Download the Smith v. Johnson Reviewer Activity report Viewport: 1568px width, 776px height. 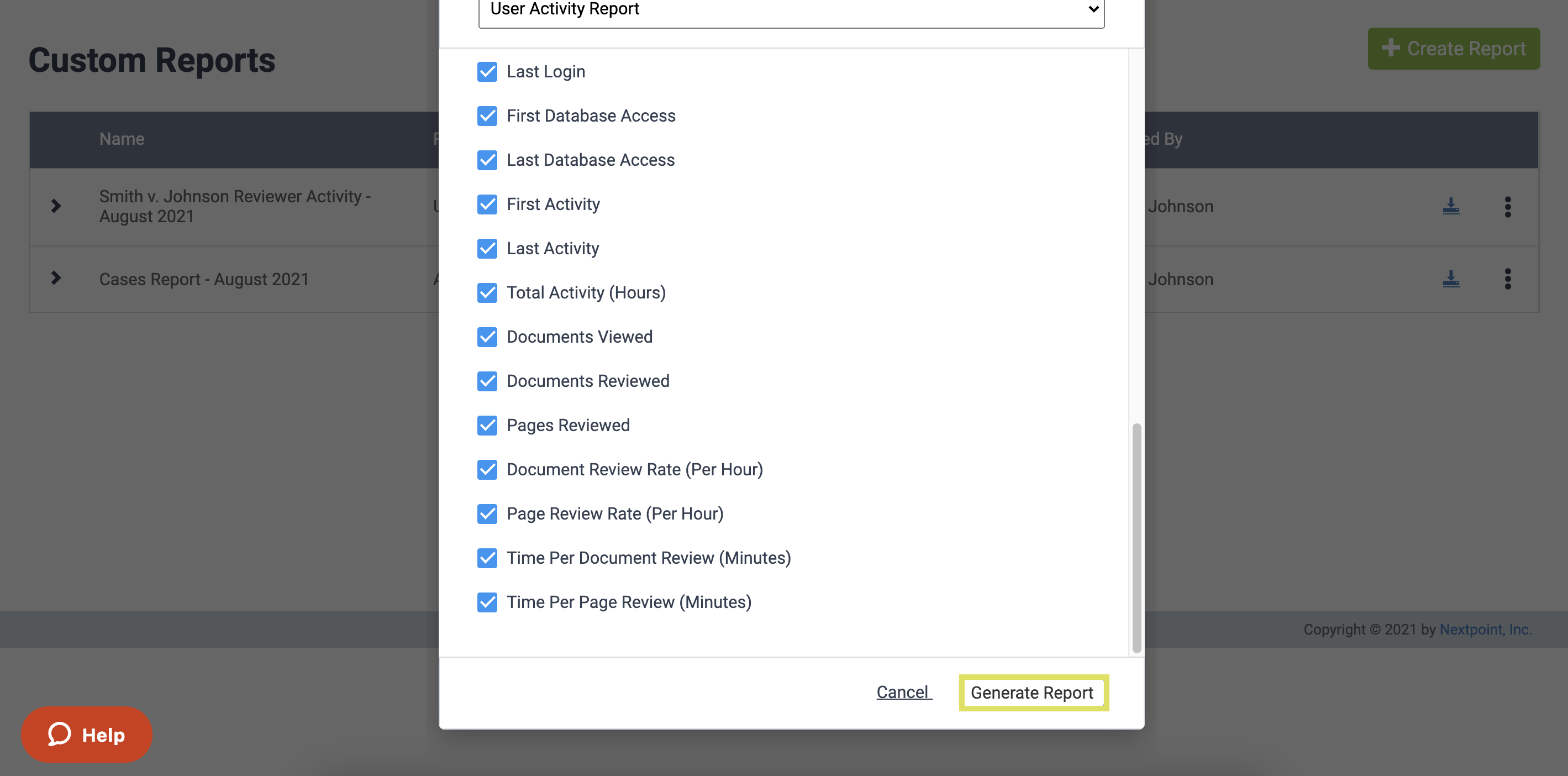point(1451,206)
